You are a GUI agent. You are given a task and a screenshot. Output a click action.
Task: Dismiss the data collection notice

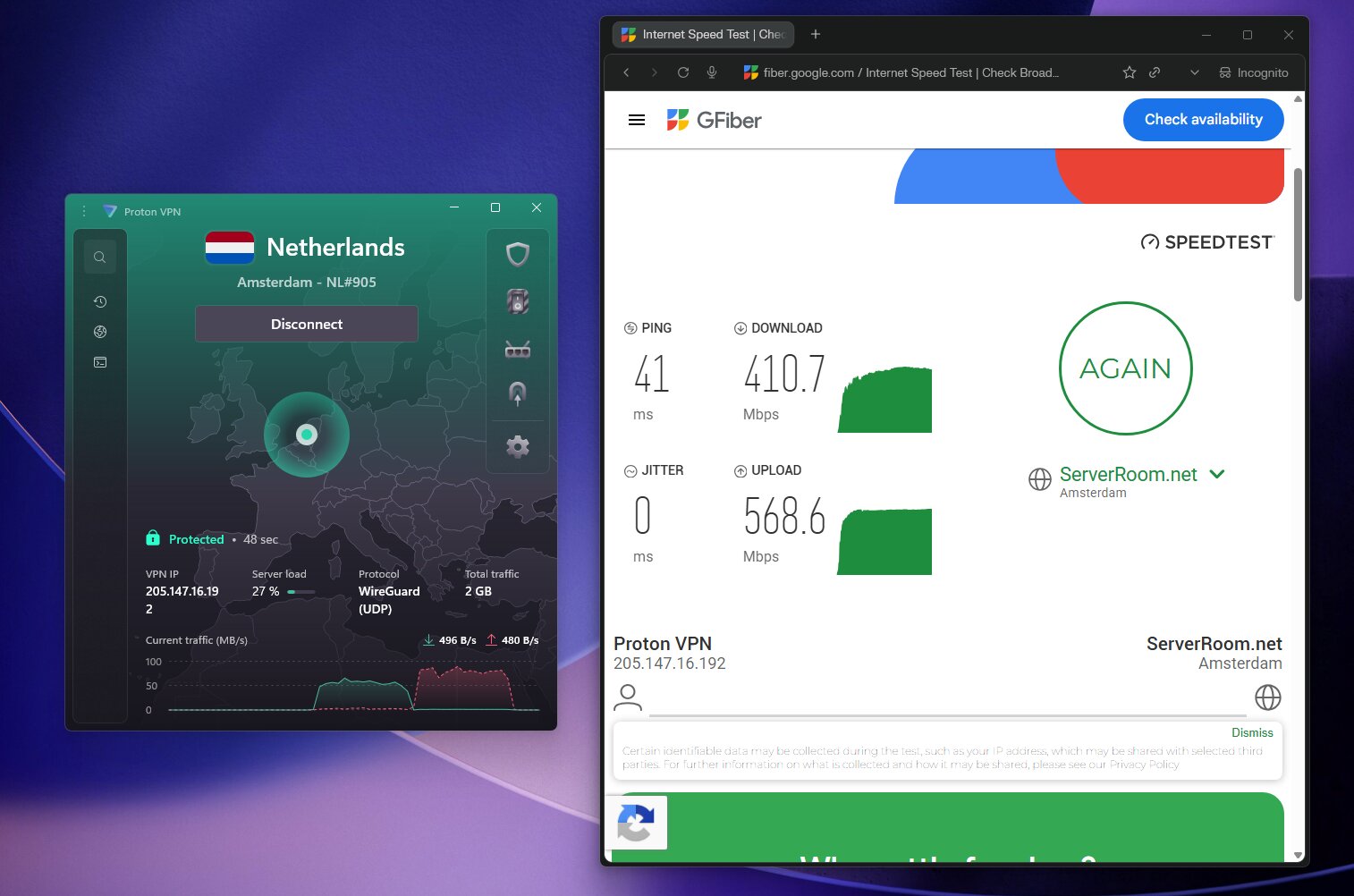point(1252,732)
